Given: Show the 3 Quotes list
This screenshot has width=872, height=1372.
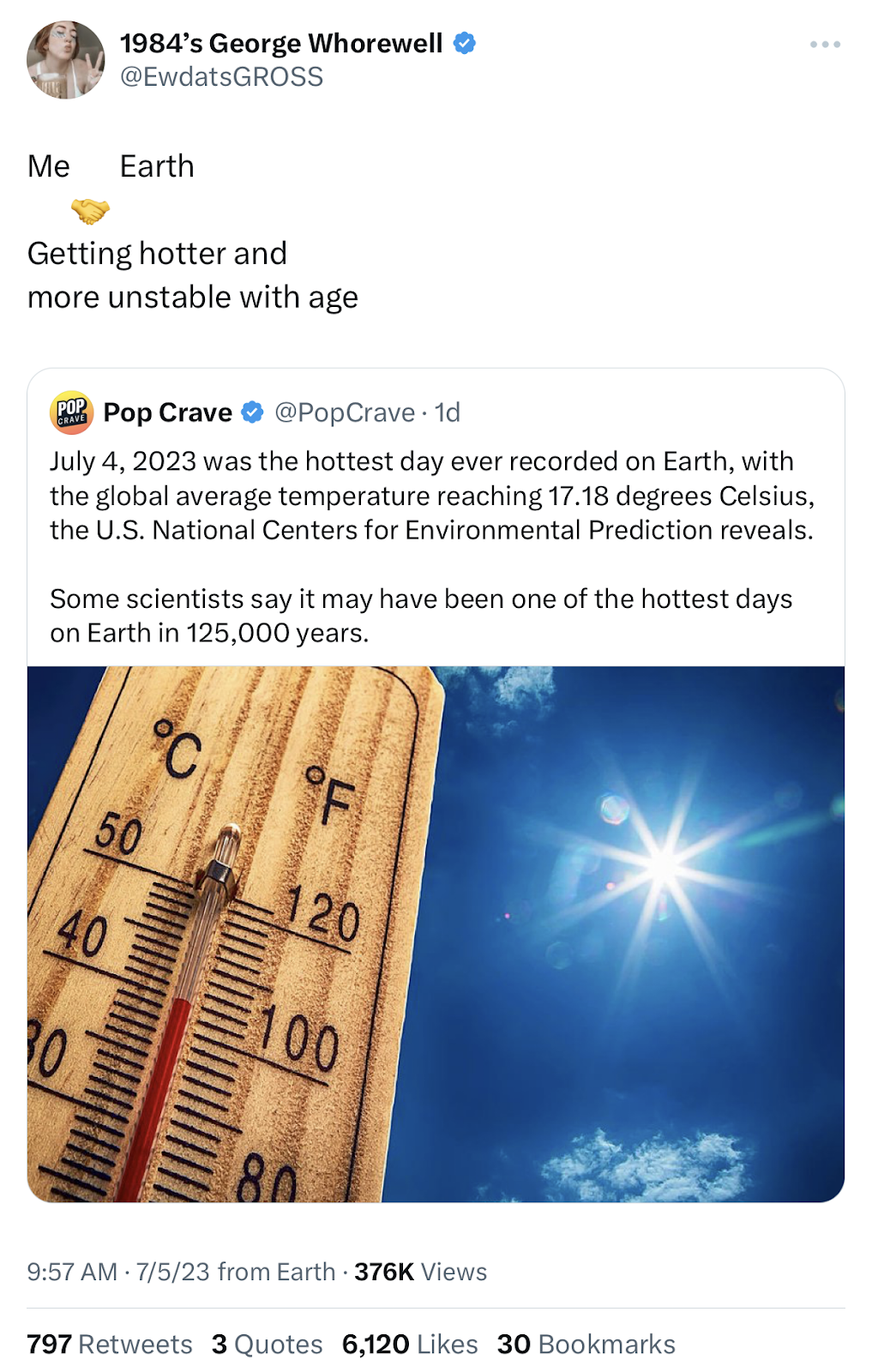Looking at the screenshot, I should pos(267,1344).
